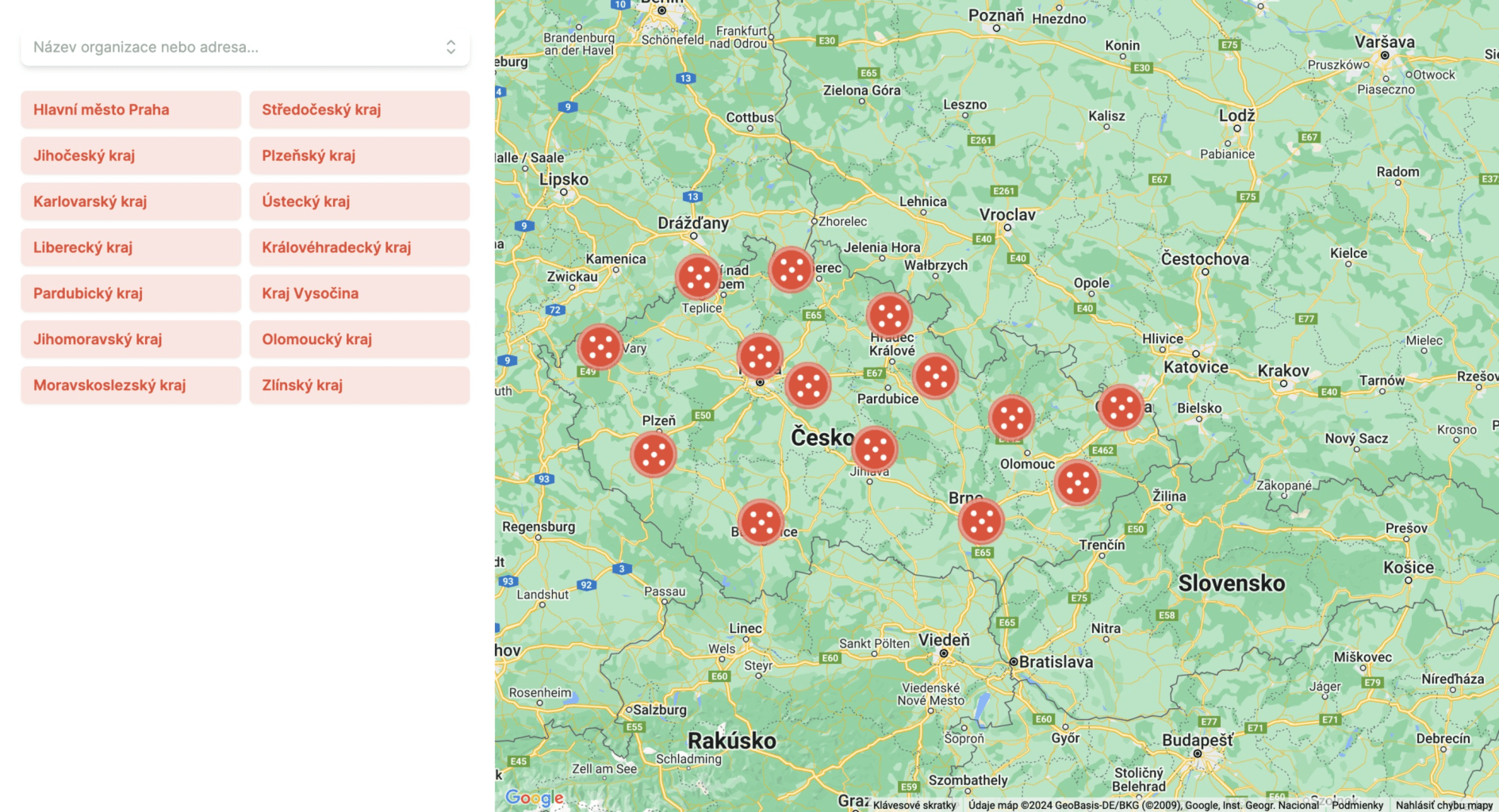This screenshot has width=1499, height=812.
Task: Select the cluster marker near Brno
Action: [983, 521]
